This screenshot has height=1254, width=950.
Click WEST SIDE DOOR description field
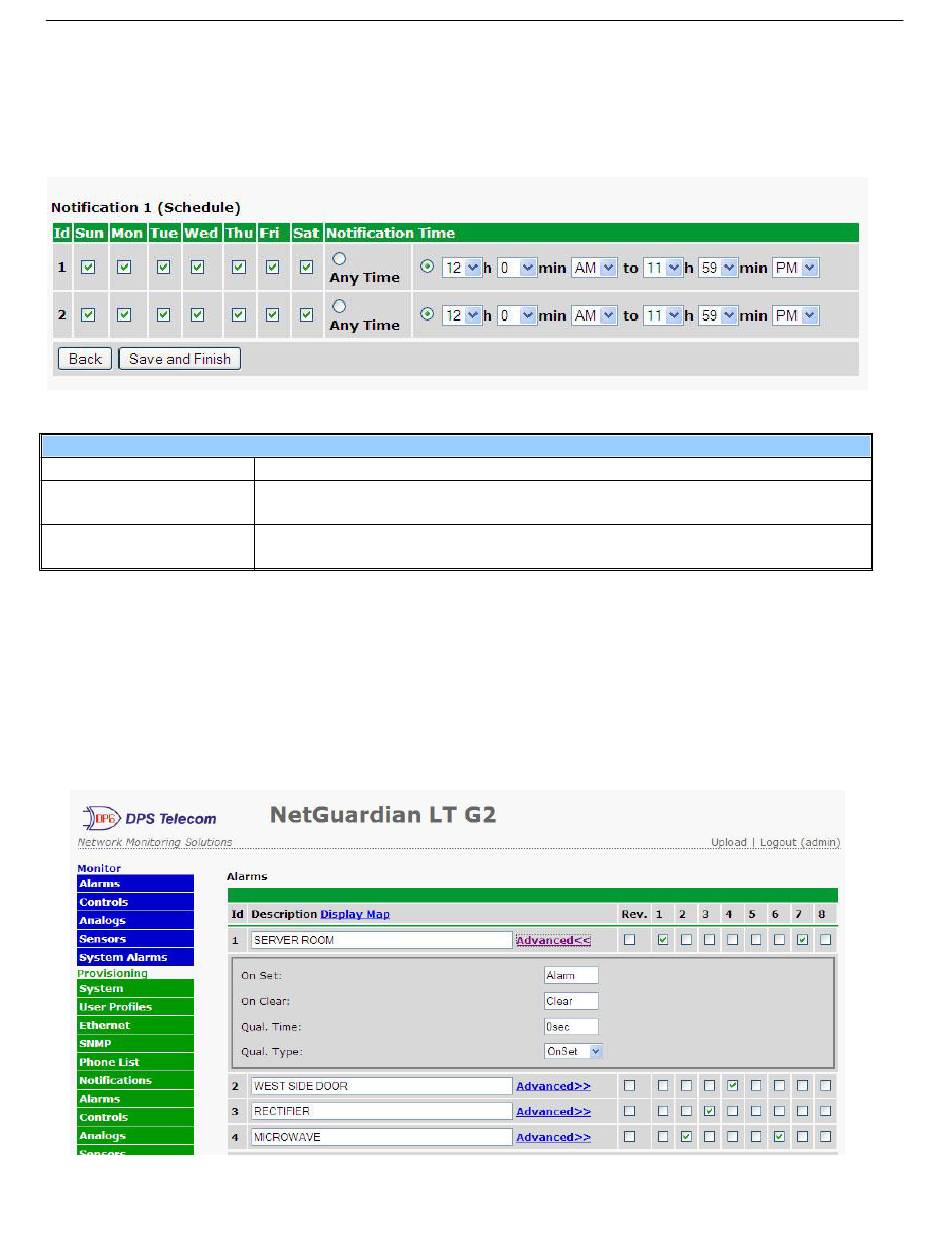click(382, 1085)
